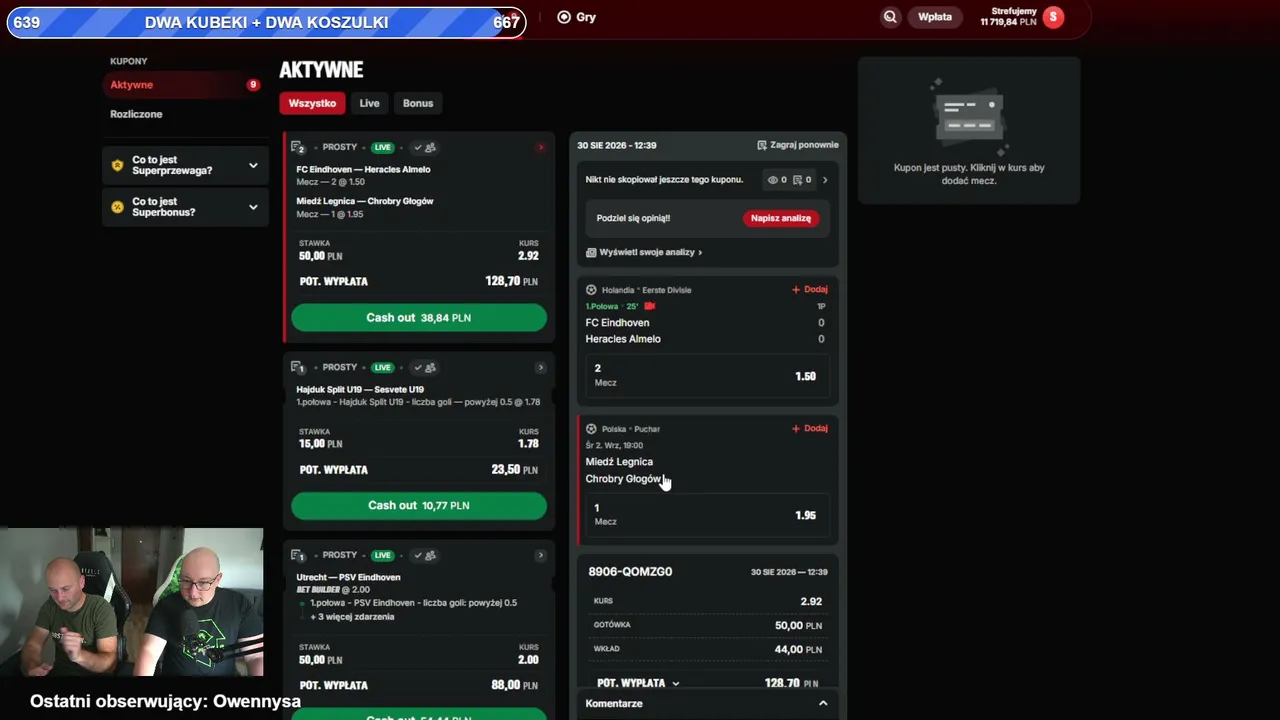1280x720 pixels.
Task: Click the Utrecht — PSV Eindhoven title
Action: (x=348, y=577)
